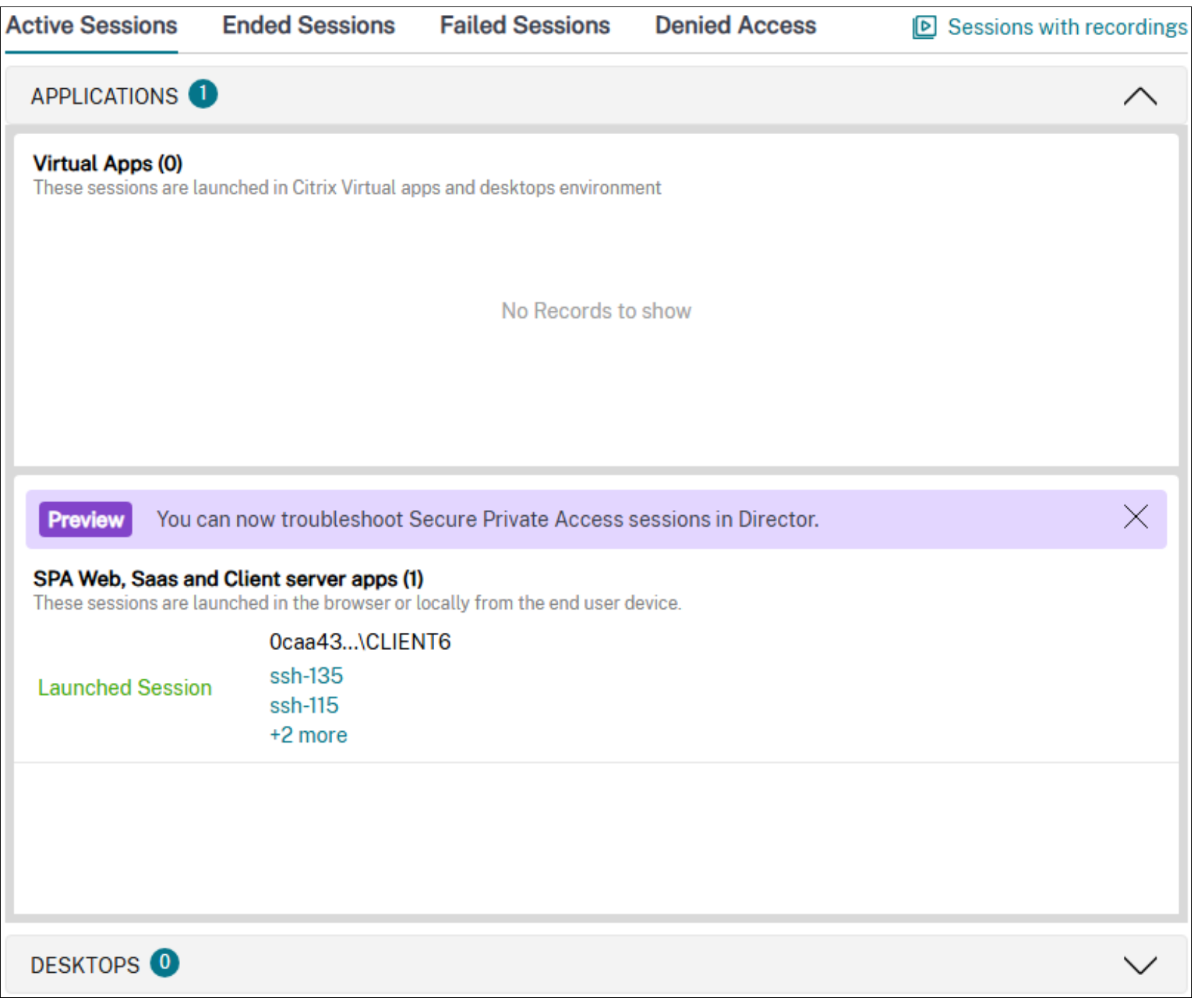1192x1008 pixels.
Task: Expand the +2 more session list
Action: click(x=308, y=735)
